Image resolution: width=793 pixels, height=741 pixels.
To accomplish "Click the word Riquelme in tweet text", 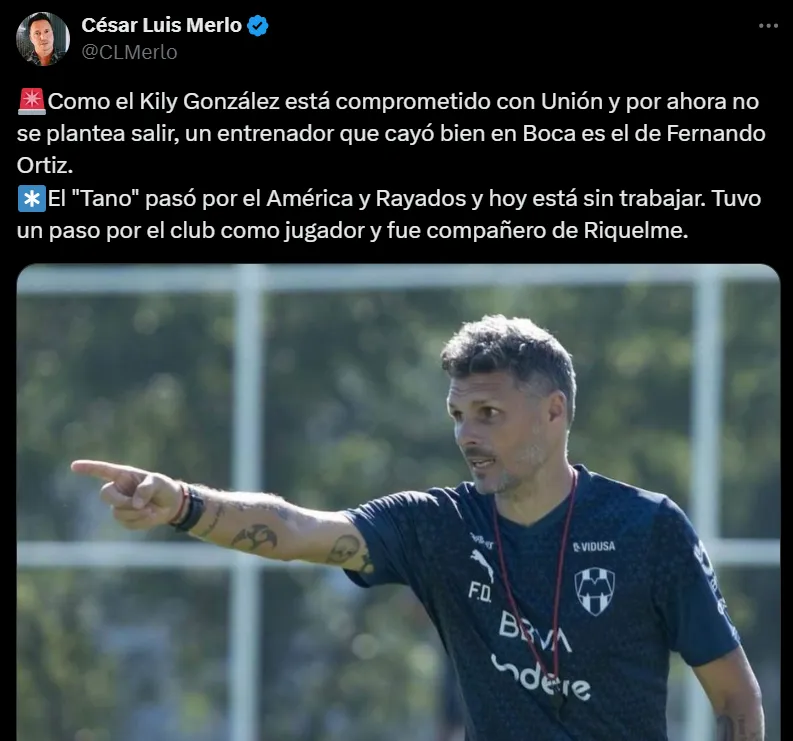I will [636, 231].
